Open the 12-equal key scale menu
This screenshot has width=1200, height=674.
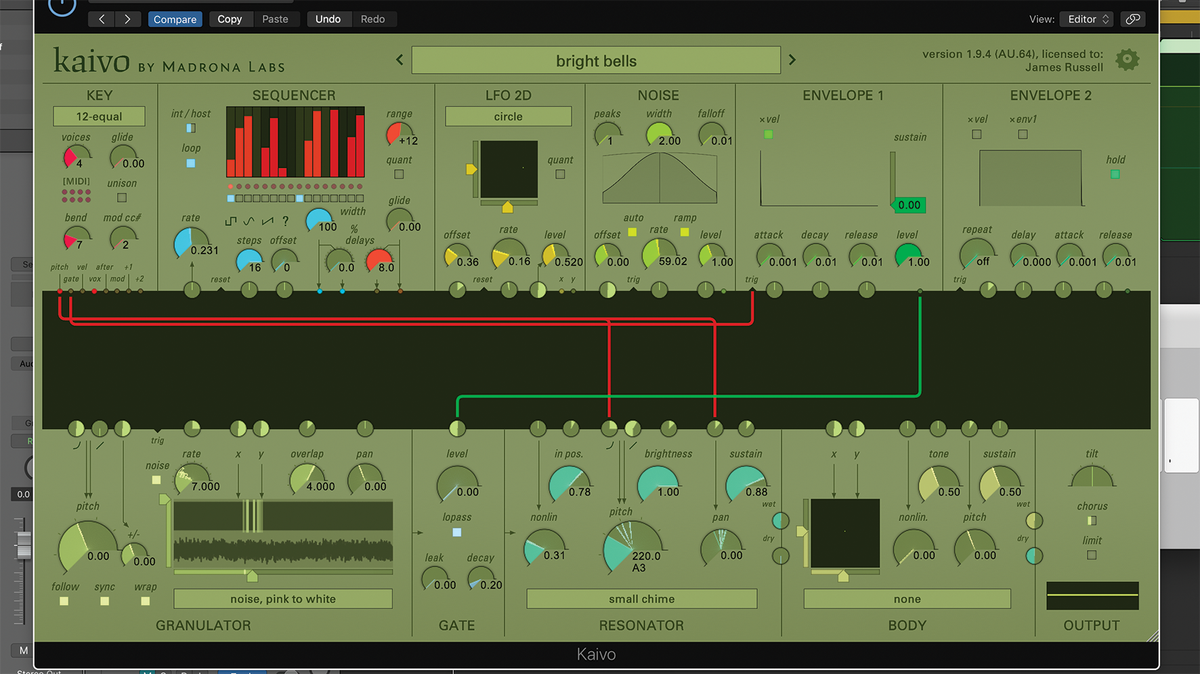(x=97, y=116)
